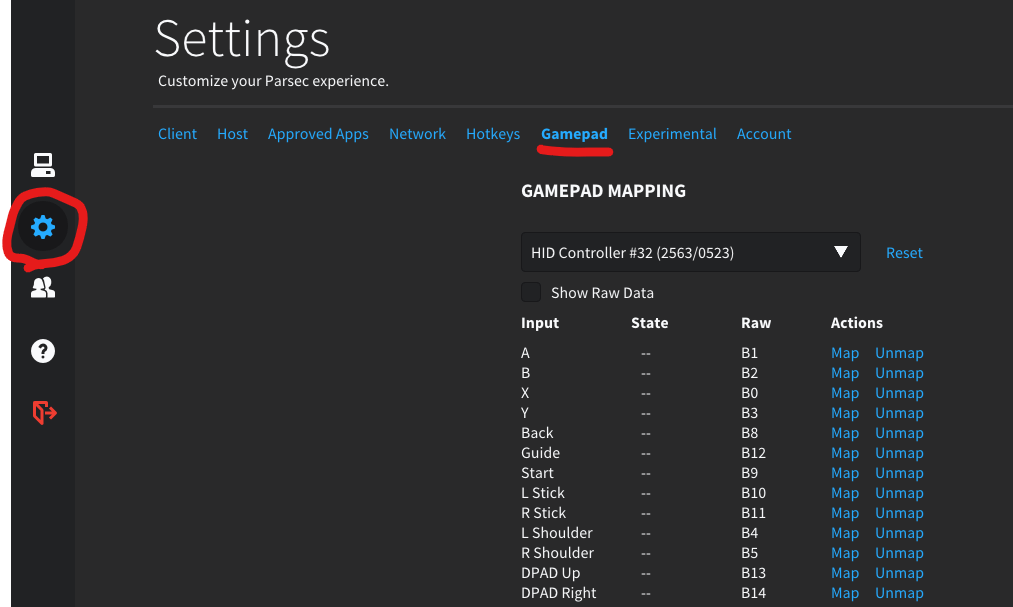1013x607 pixels.
Task: Click Map for the Y input
Action: tap(844, 413)
